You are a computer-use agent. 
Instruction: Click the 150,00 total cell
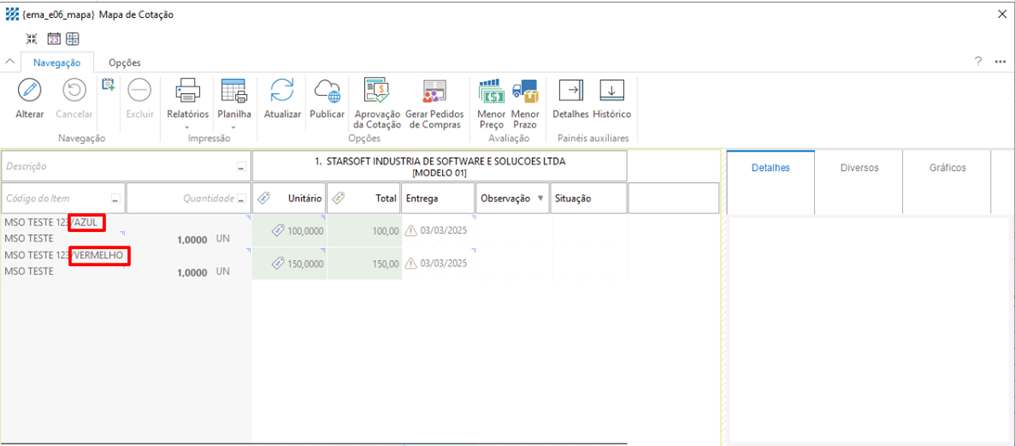pyautogui.click(x=364, y=263)
